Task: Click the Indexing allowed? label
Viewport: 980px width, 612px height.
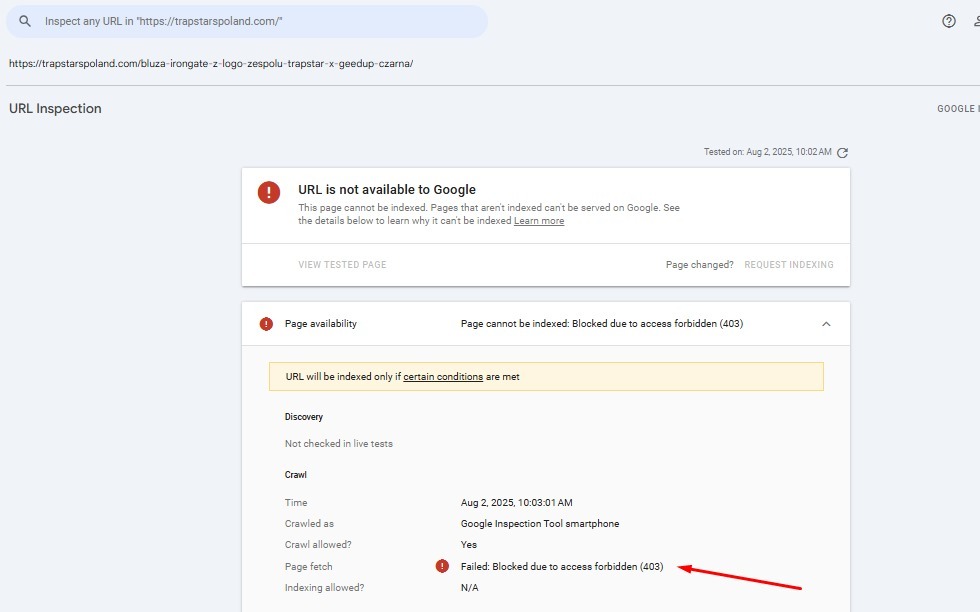Action: tap(324, 588)
